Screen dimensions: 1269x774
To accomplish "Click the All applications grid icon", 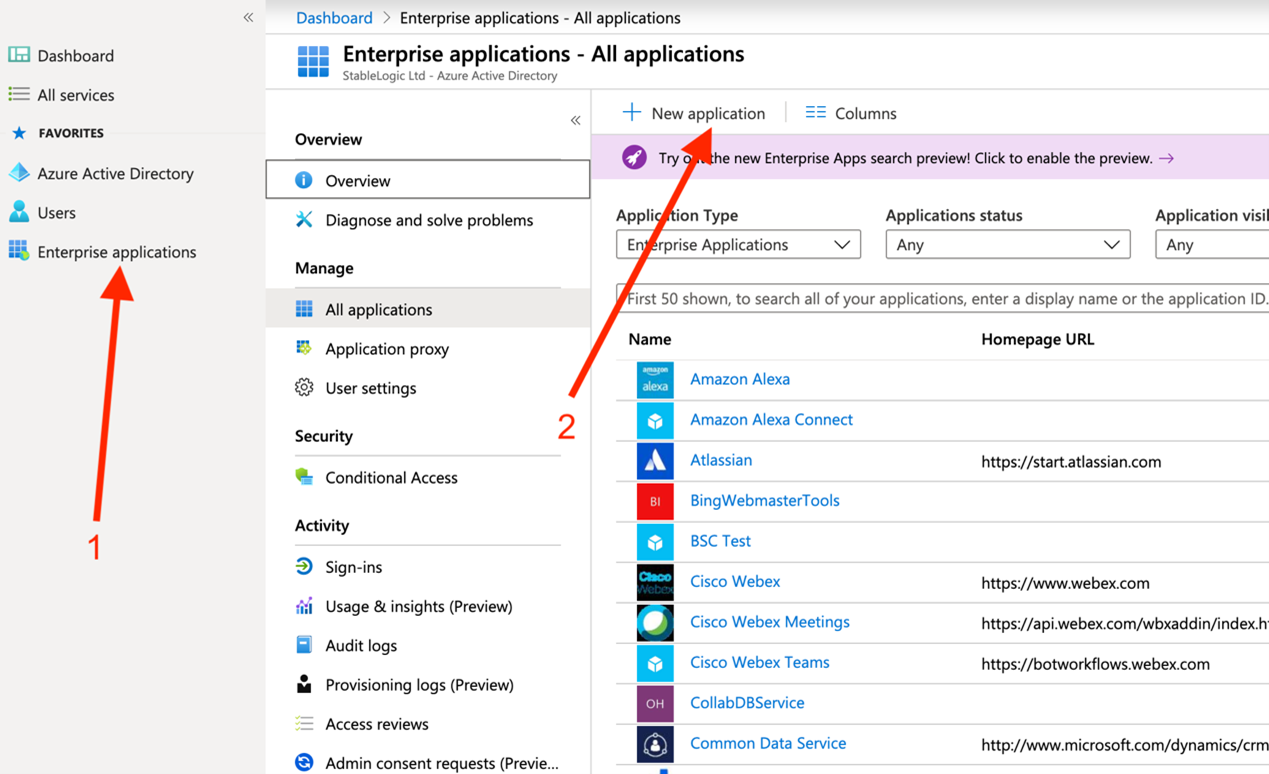I will point(304,309).
